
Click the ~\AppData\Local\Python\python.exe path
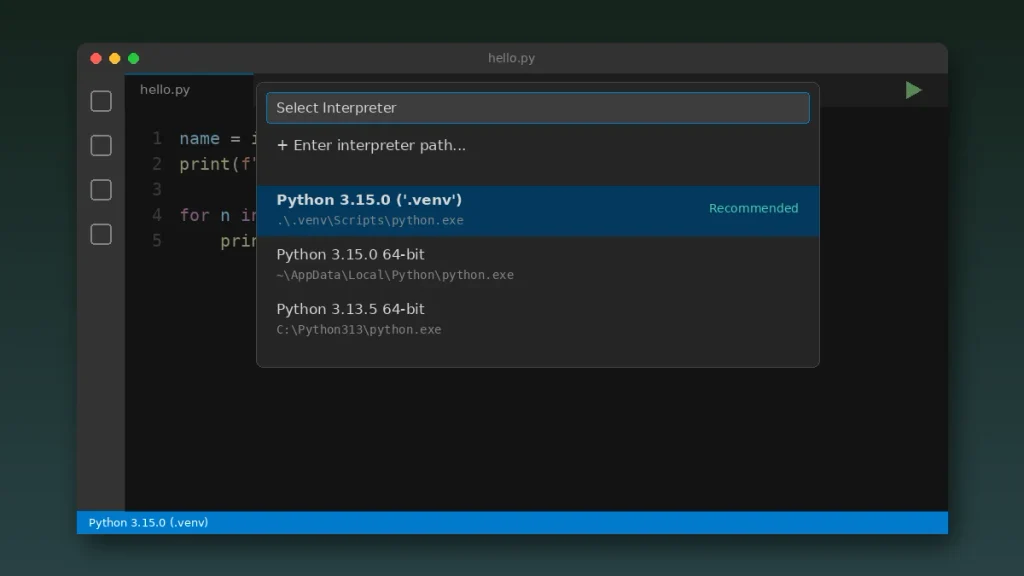[395, 275]
